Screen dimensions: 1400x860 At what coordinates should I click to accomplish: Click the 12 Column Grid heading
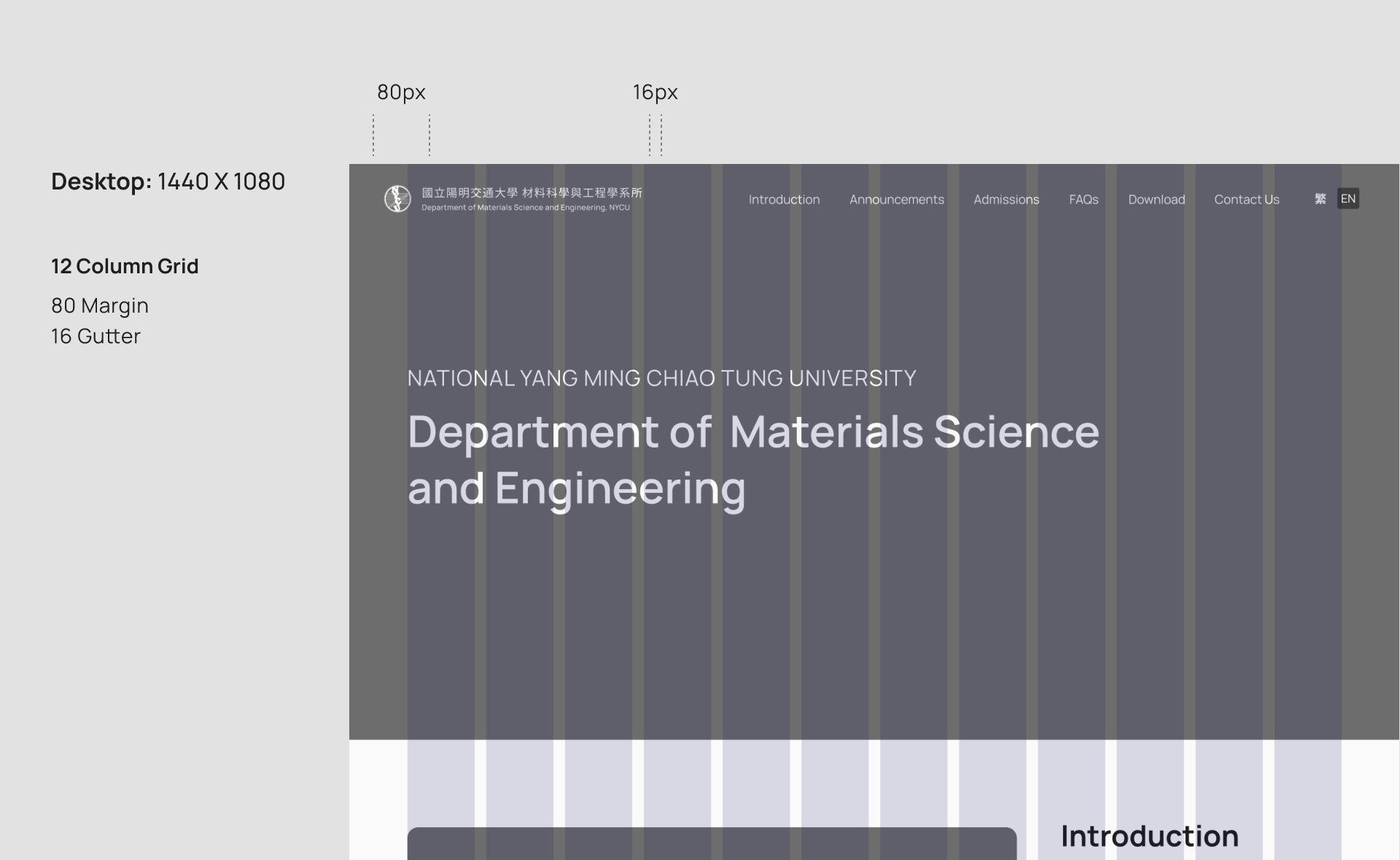click(x=125, y=266)
